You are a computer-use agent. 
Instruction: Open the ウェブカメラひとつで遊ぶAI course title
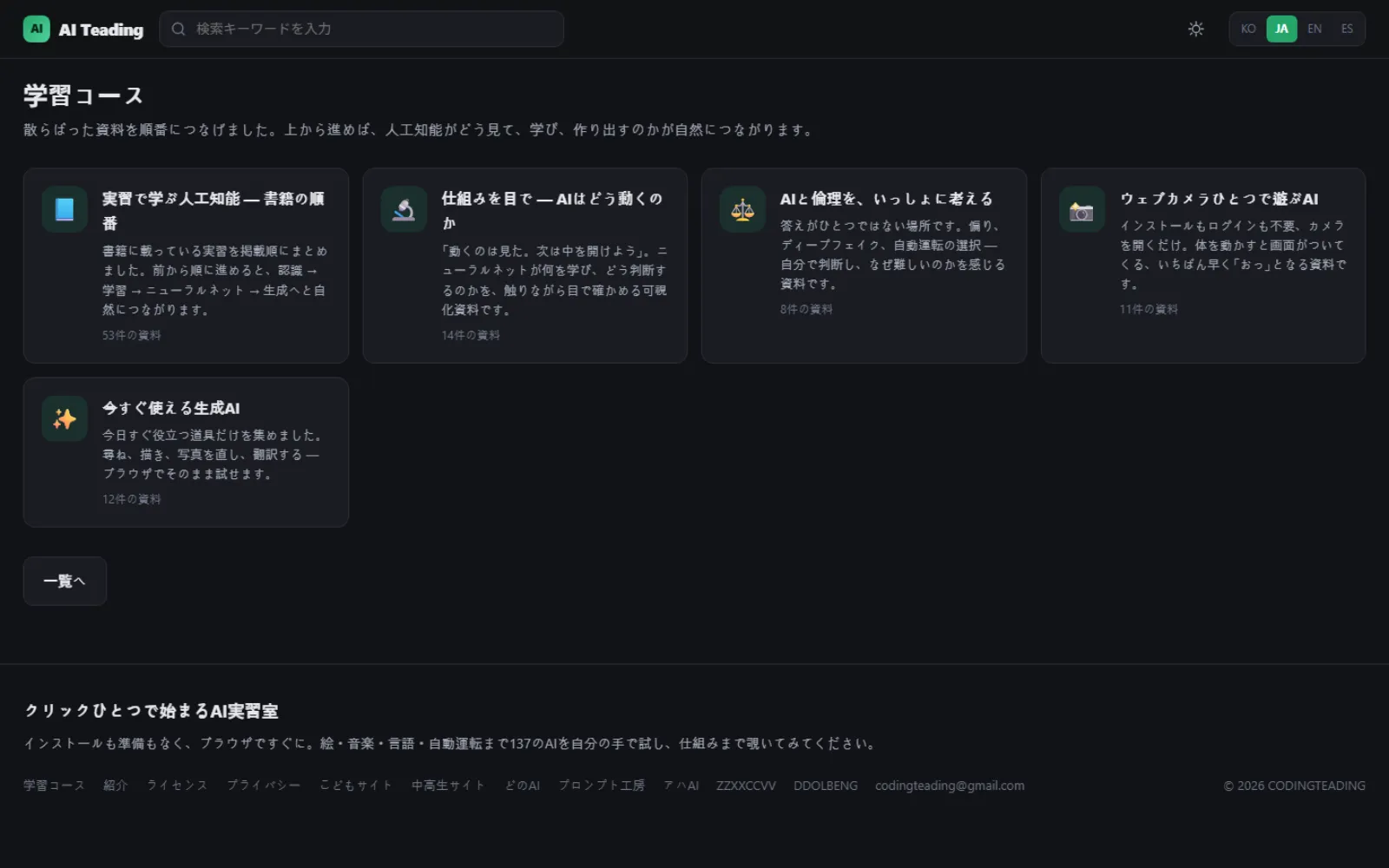(x=1219, y=199)
